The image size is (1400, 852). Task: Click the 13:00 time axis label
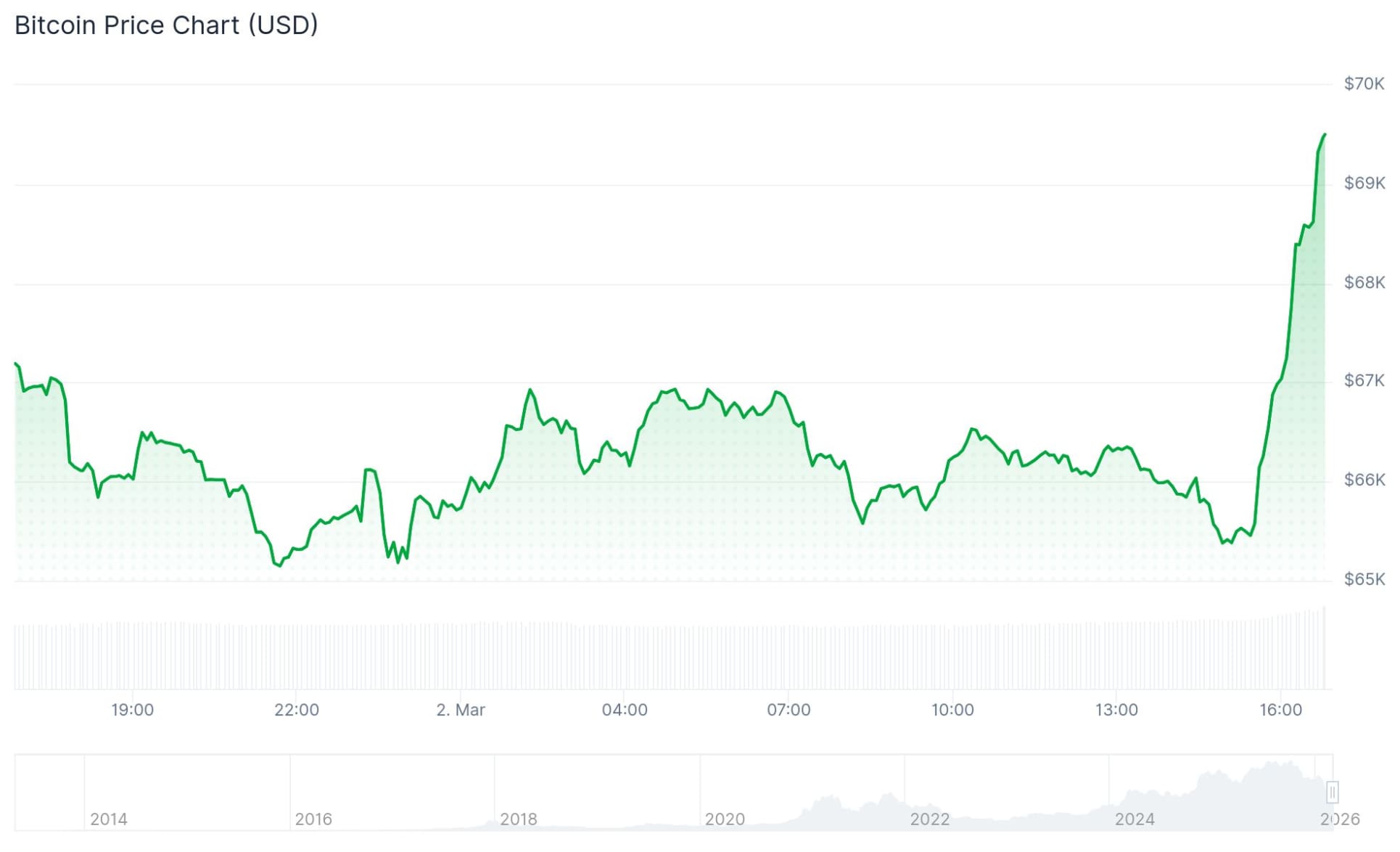click(1116, 710)
